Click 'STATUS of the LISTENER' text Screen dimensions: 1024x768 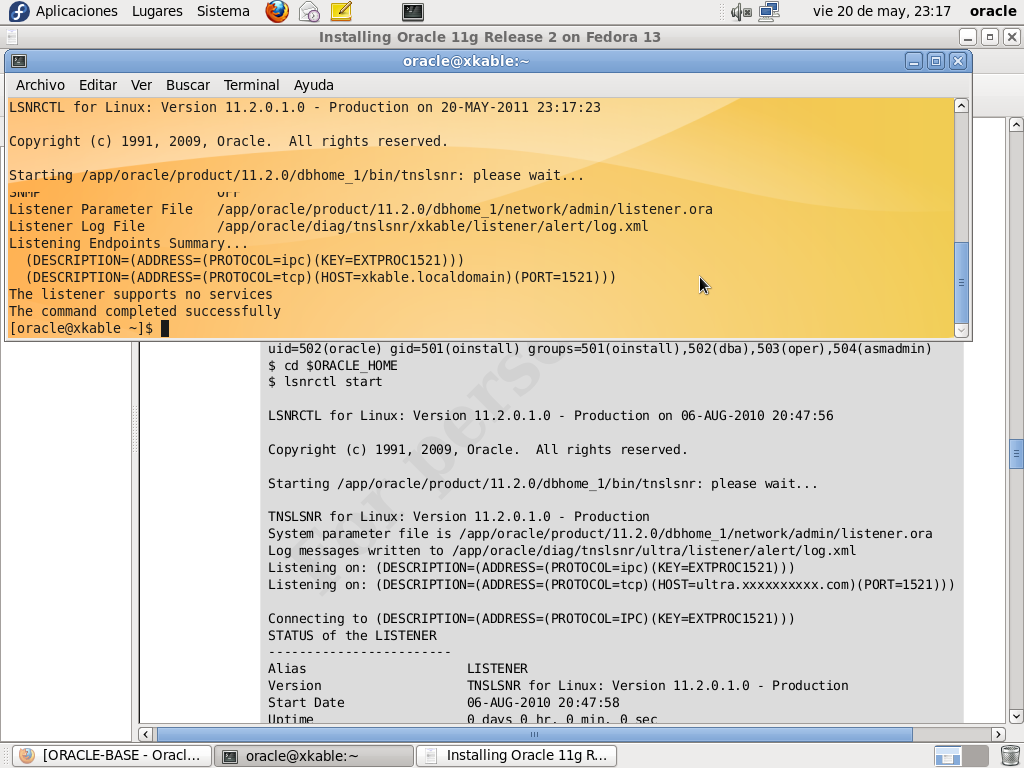tap(353, 635)
